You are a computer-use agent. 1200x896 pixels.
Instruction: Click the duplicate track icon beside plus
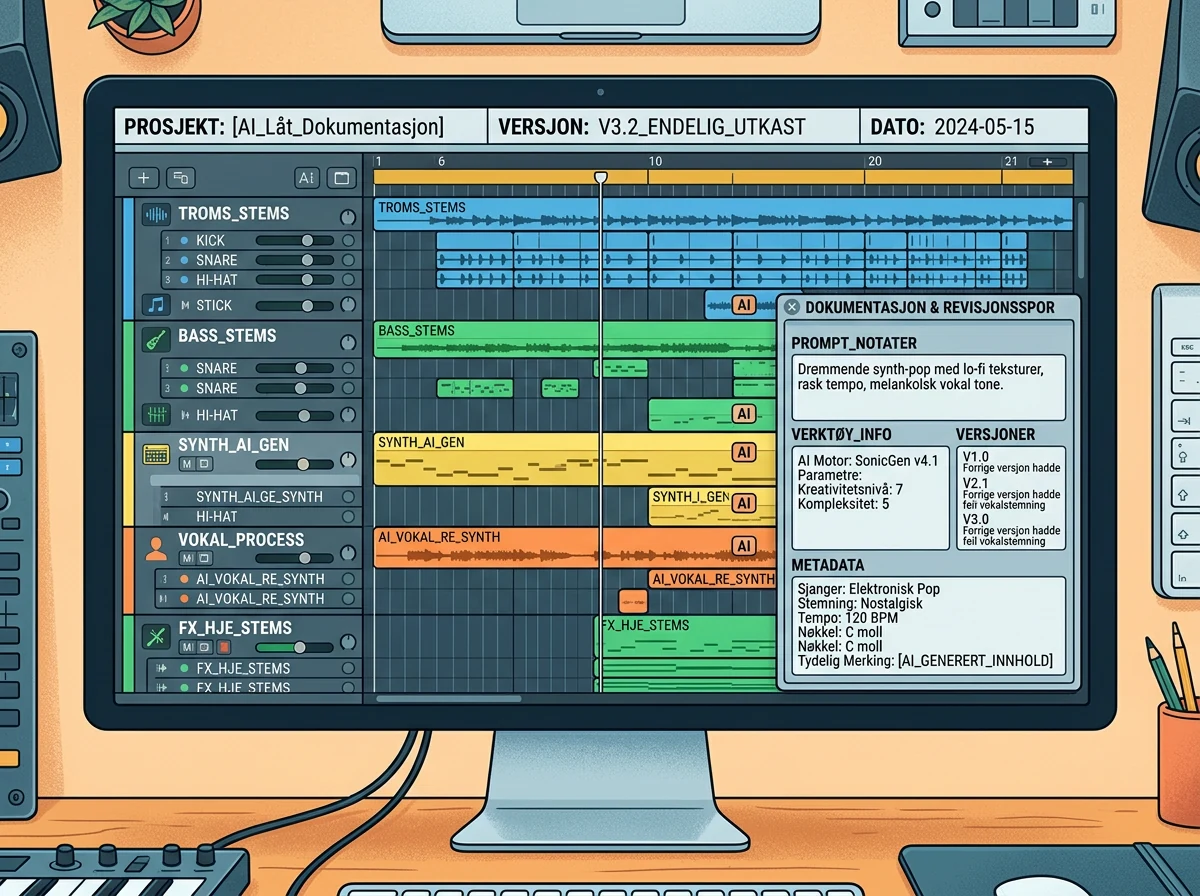180,178
